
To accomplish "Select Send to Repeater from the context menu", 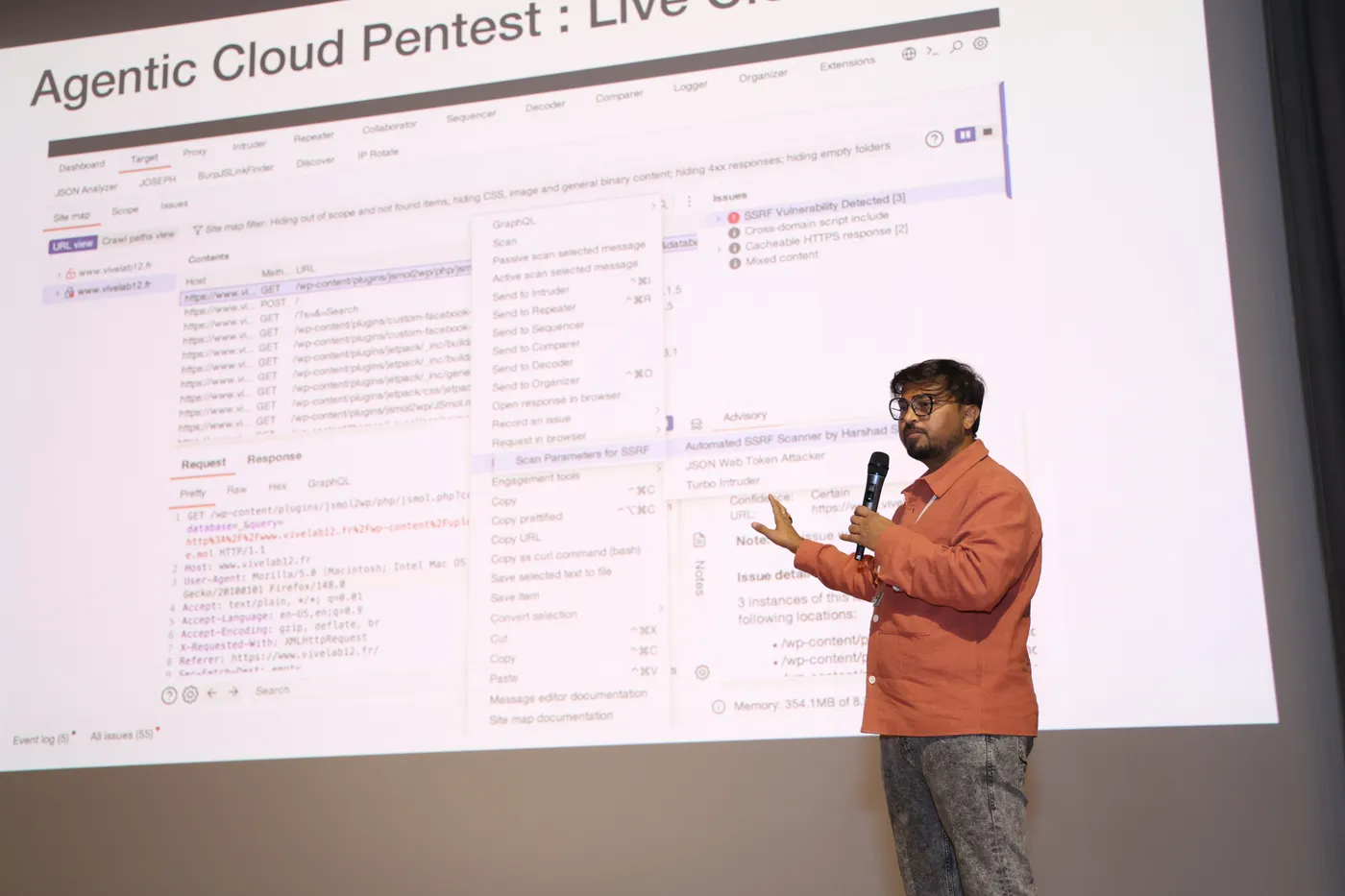I will tap(534, 311).
